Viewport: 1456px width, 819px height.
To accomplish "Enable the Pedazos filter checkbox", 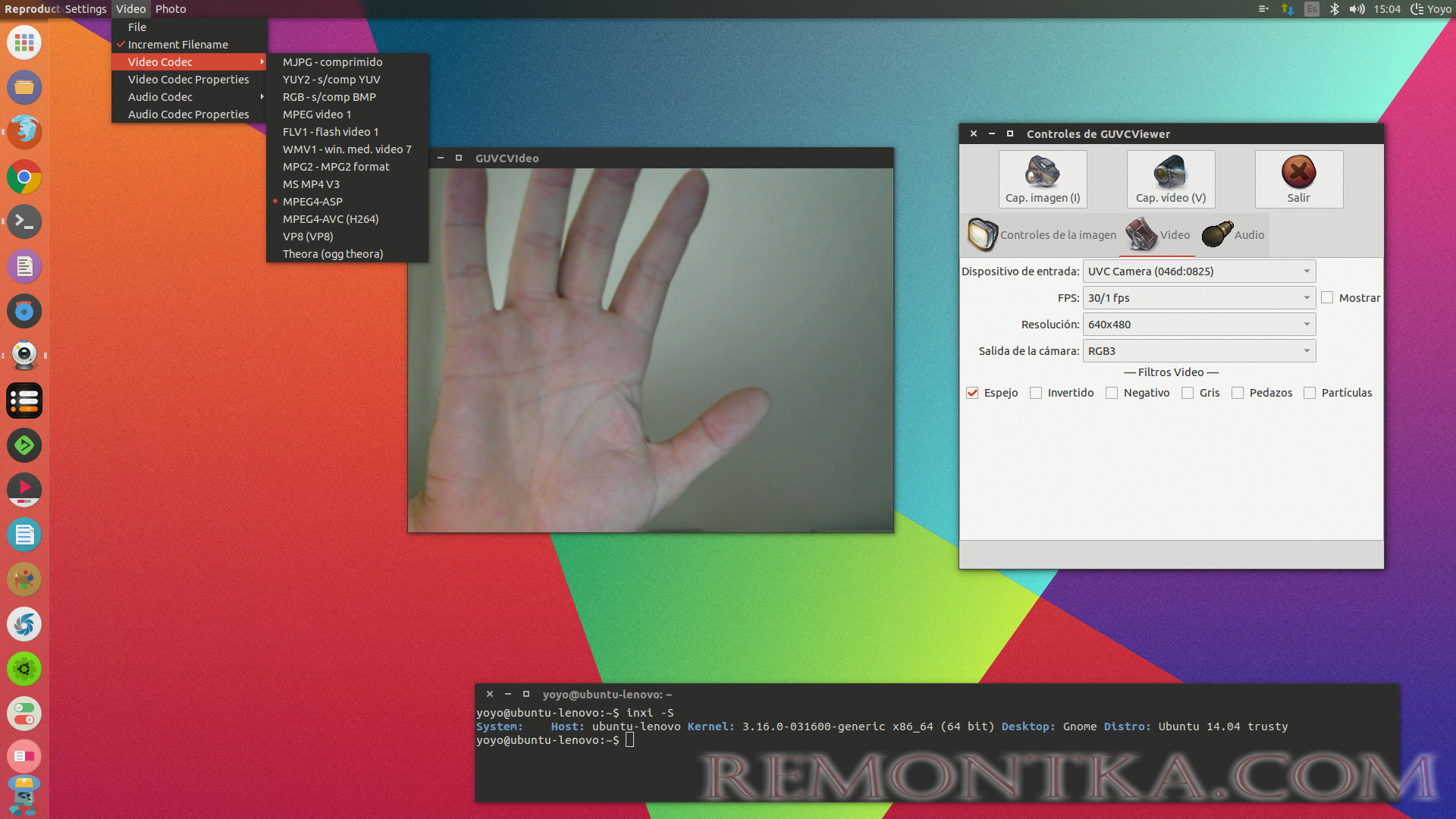I will [x=1238, y=393].
